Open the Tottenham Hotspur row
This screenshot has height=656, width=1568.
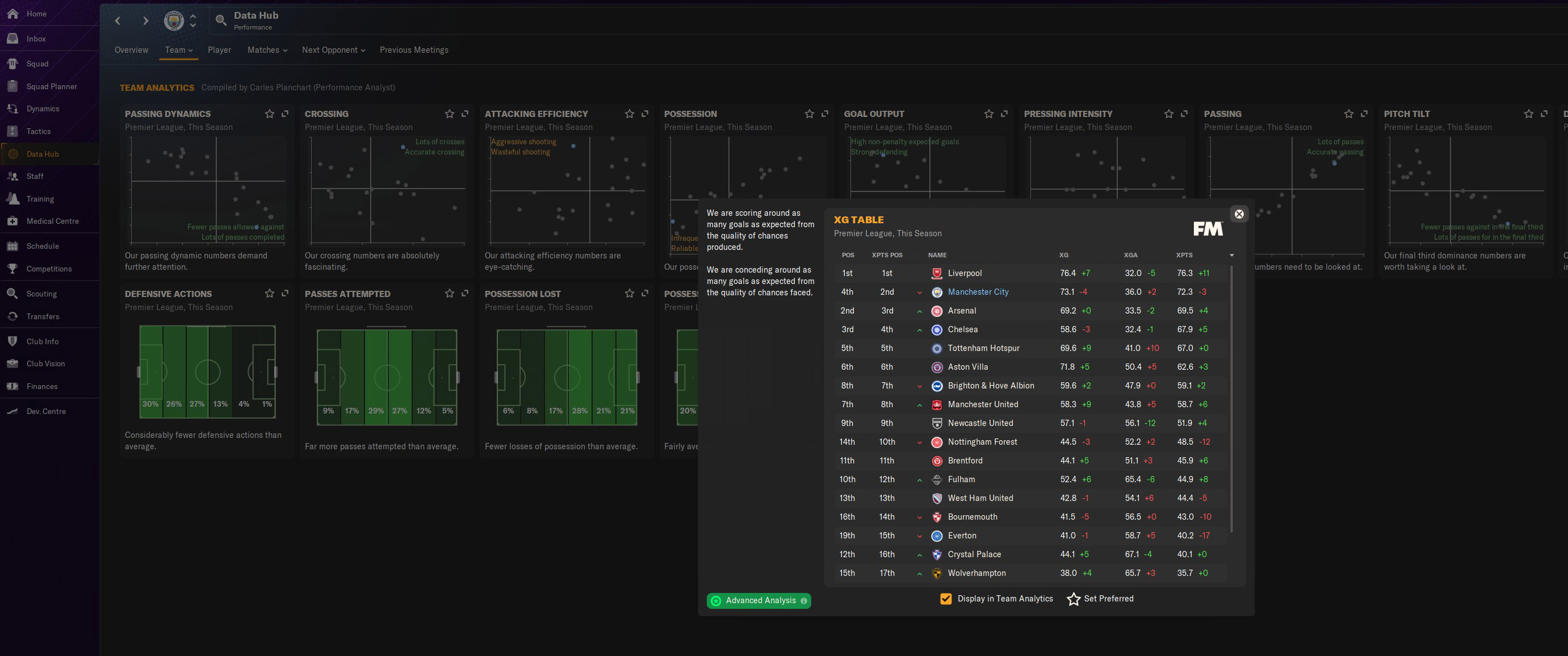pos(1032,348)
